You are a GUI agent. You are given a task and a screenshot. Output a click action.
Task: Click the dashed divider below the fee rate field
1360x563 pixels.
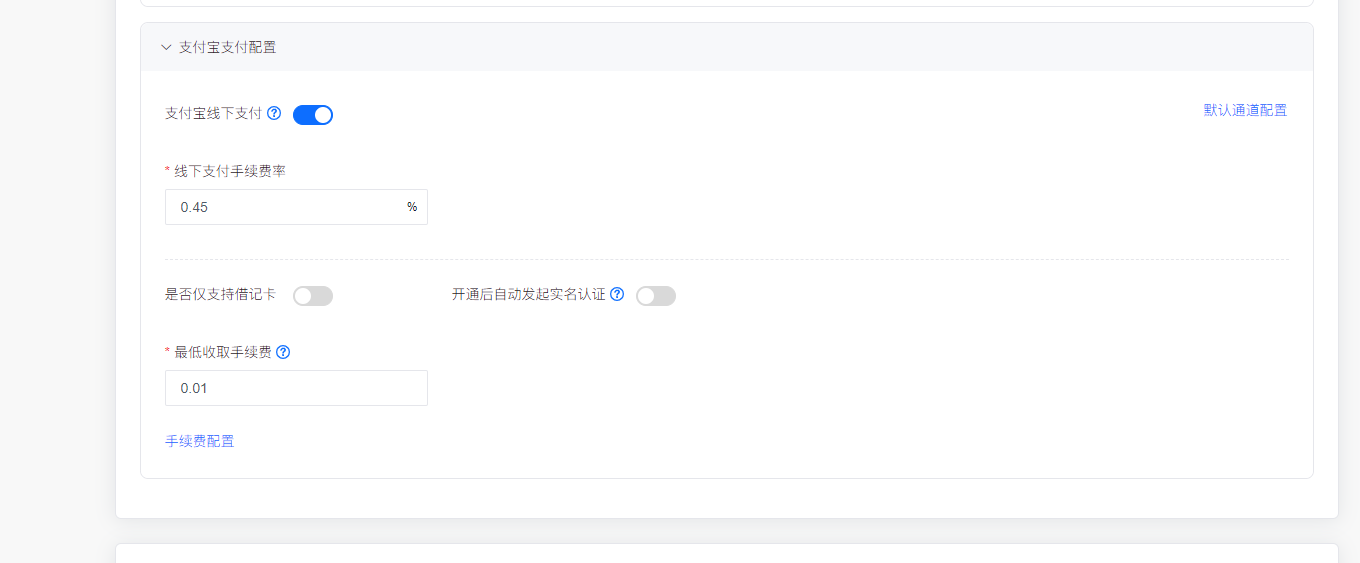click(726, 260)
